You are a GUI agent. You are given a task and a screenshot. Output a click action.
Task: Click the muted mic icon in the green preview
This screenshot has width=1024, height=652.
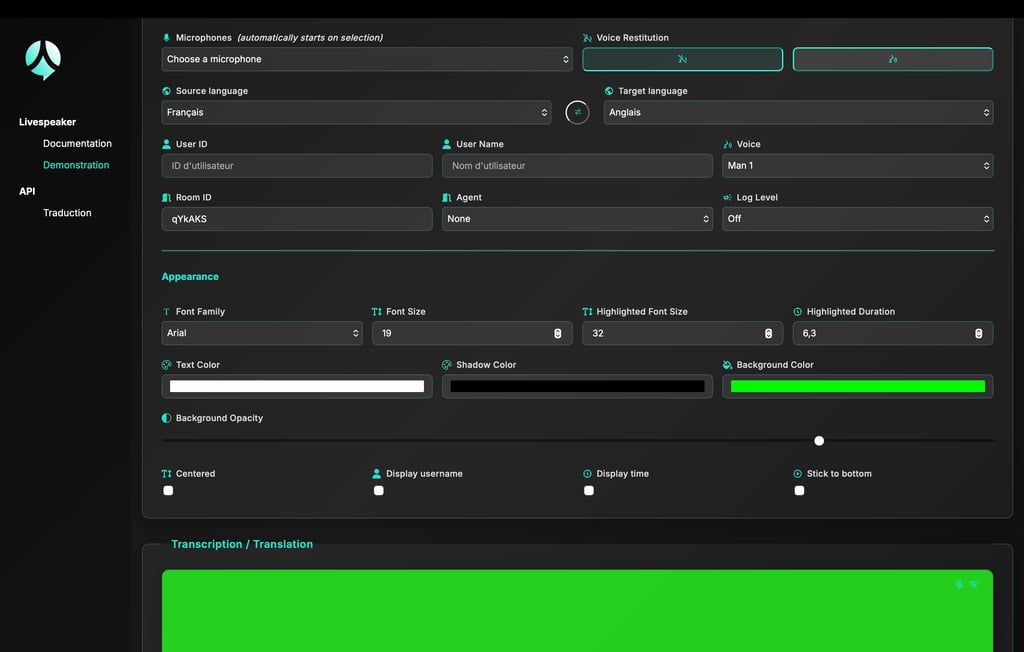tap(959, 584)
